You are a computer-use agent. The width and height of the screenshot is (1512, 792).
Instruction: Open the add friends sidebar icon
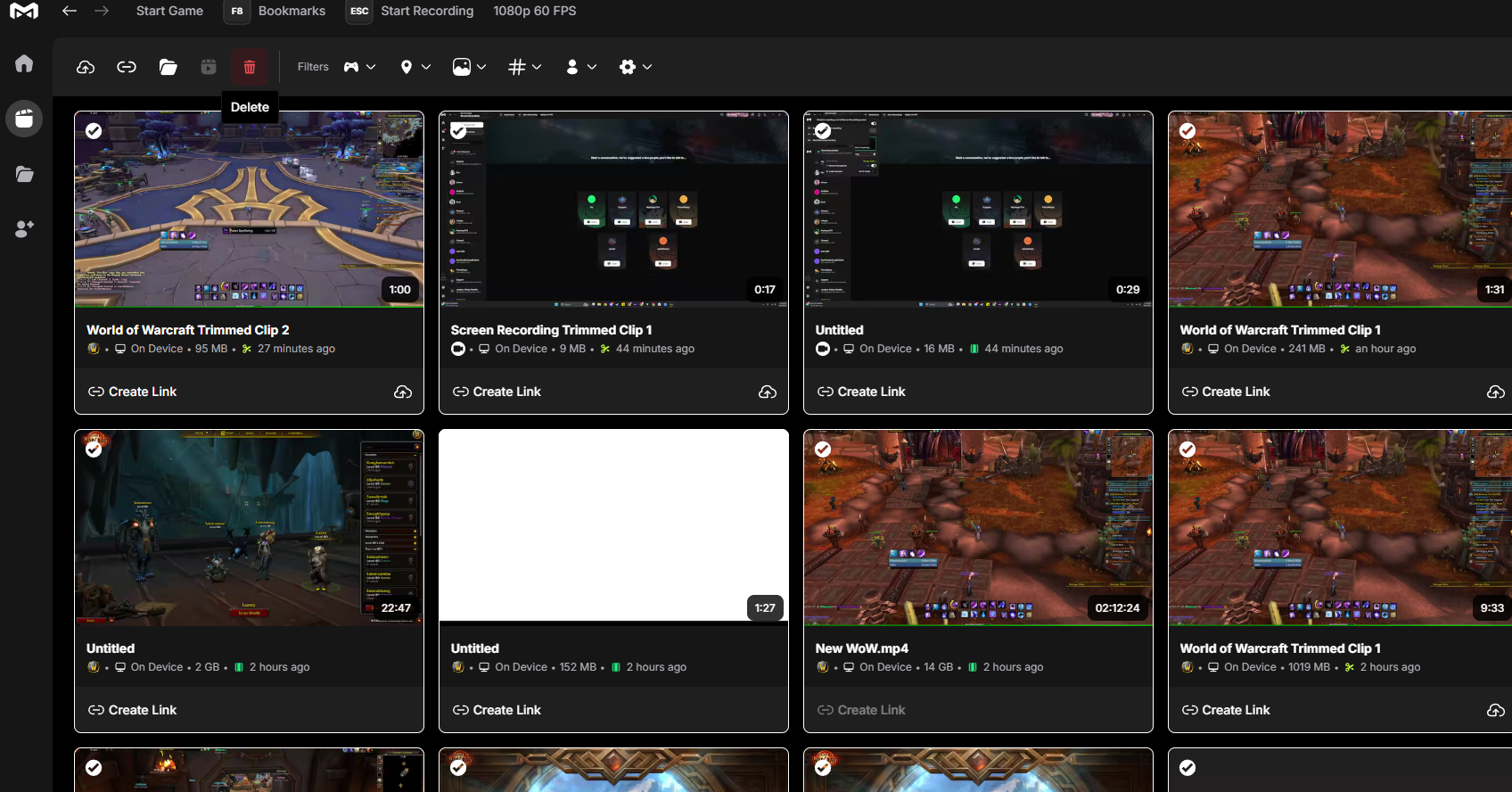coord(24,229)
